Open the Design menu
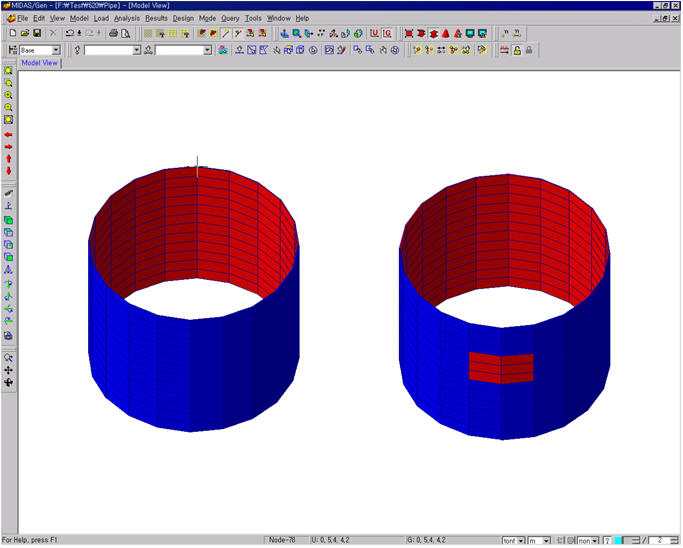683x548 pixels. [x=183, y=18]
